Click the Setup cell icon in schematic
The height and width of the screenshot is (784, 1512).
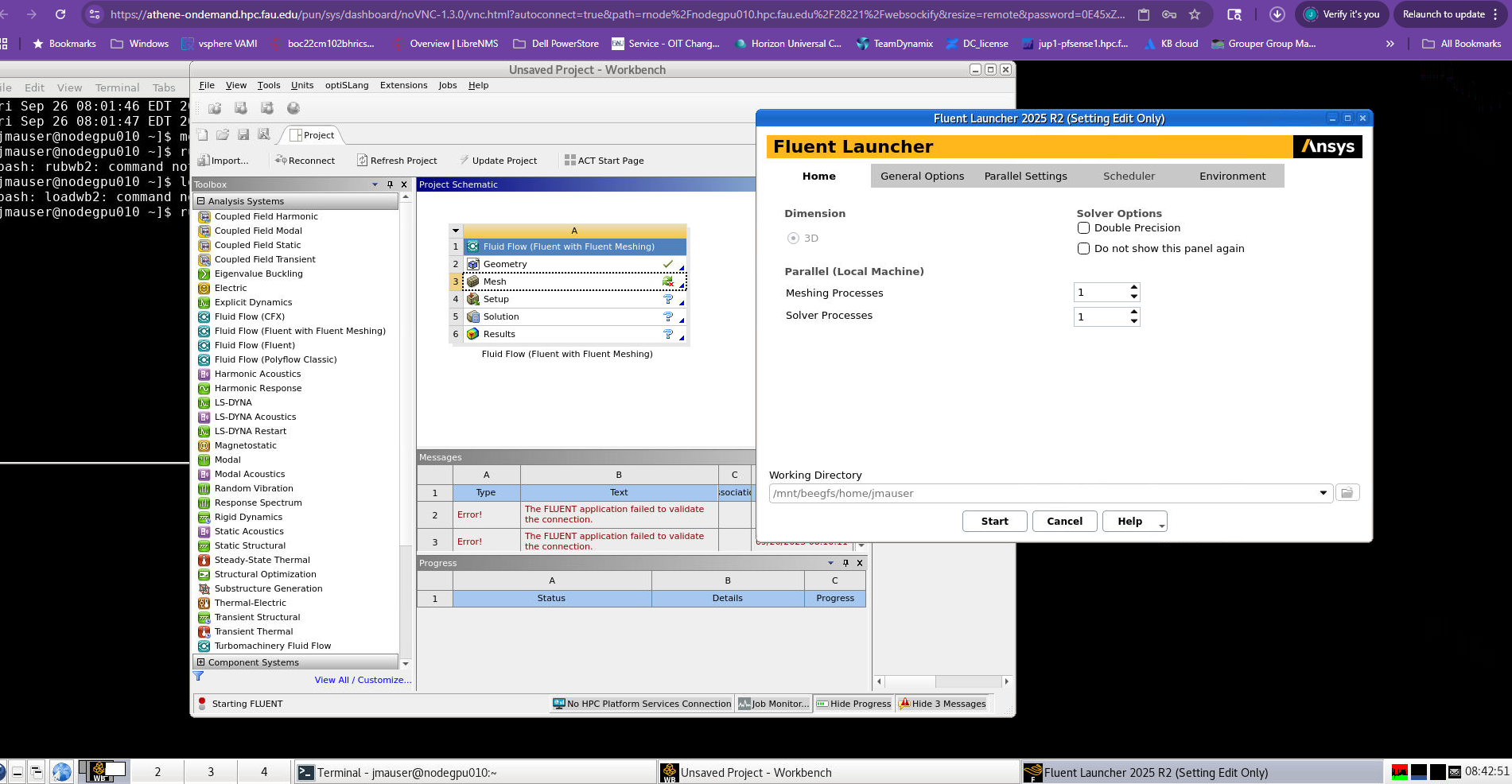473,299
